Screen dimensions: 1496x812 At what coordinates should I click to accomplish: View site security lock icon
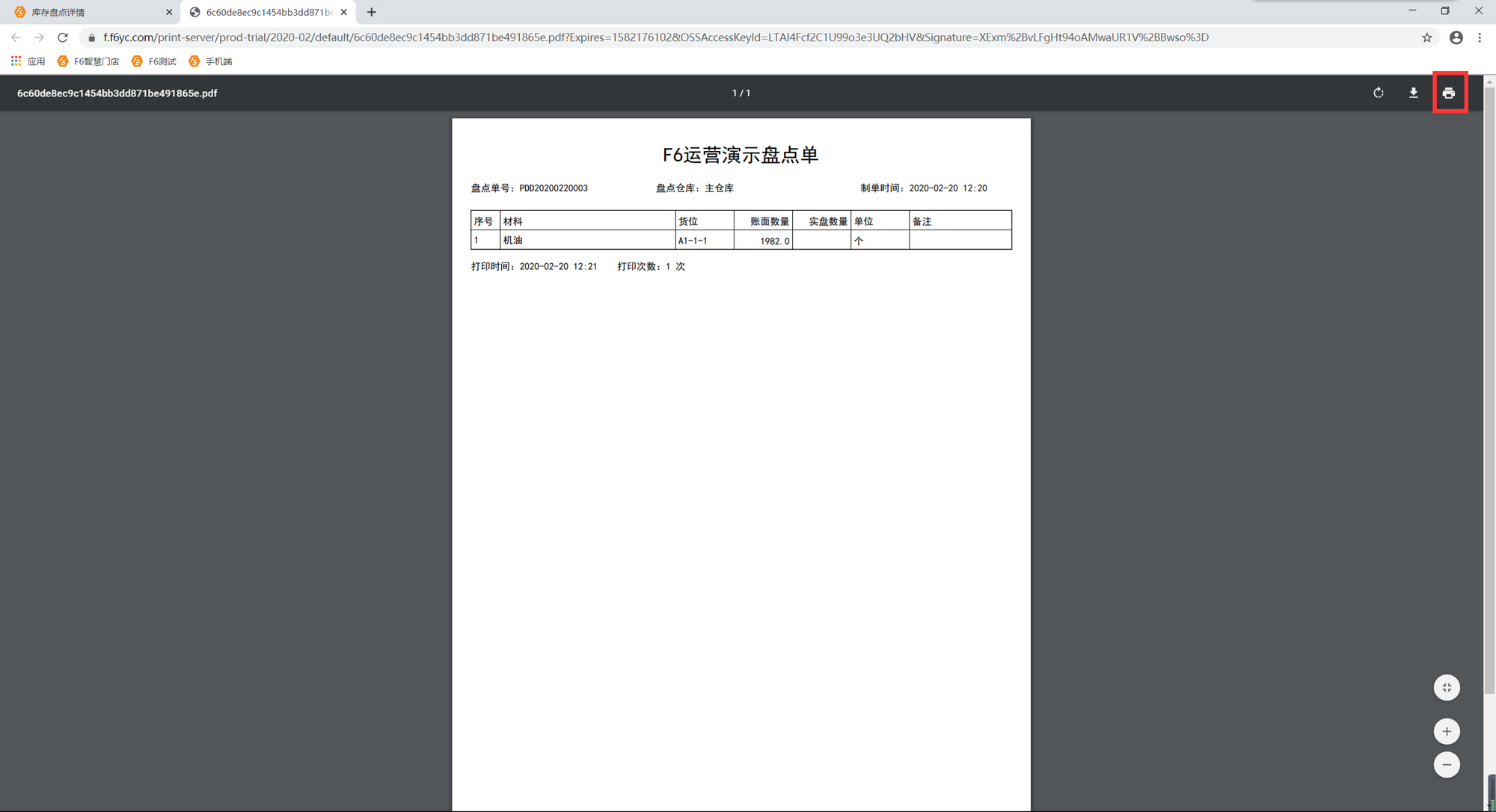pos(91,37)
